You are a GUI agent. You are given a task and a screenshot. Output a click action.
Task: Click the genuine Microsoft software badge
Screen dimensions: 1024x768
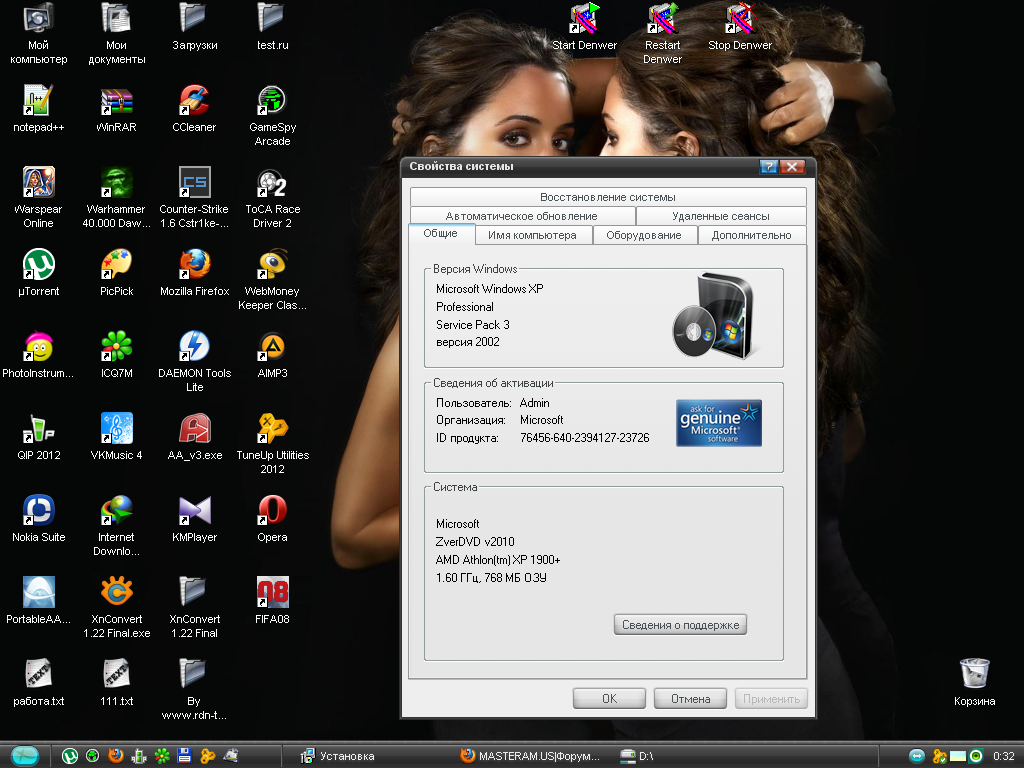point(718,423)
